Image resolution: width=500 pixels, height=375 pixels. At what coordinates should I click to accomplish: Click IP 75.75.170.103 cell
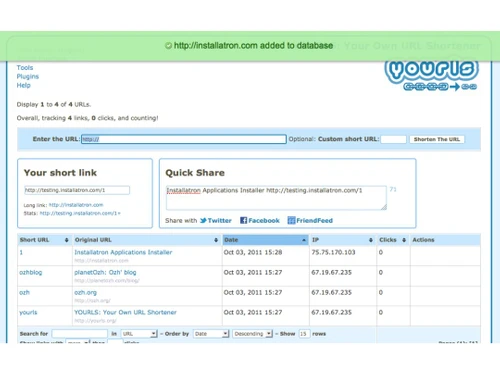pyautogui.click(x=333, y=252)
